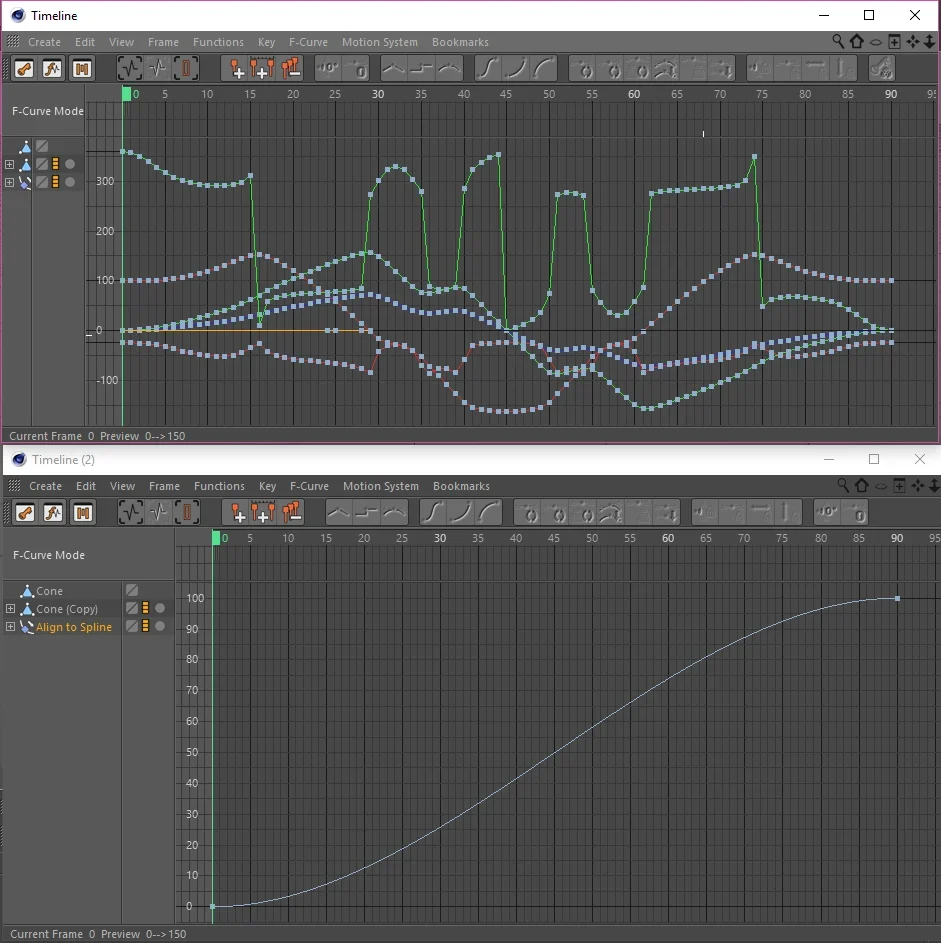This screenshot has width=941, height=943.
Task: Click frame 60 on top Timeline ruler
Action: click(x=634, y=94)
